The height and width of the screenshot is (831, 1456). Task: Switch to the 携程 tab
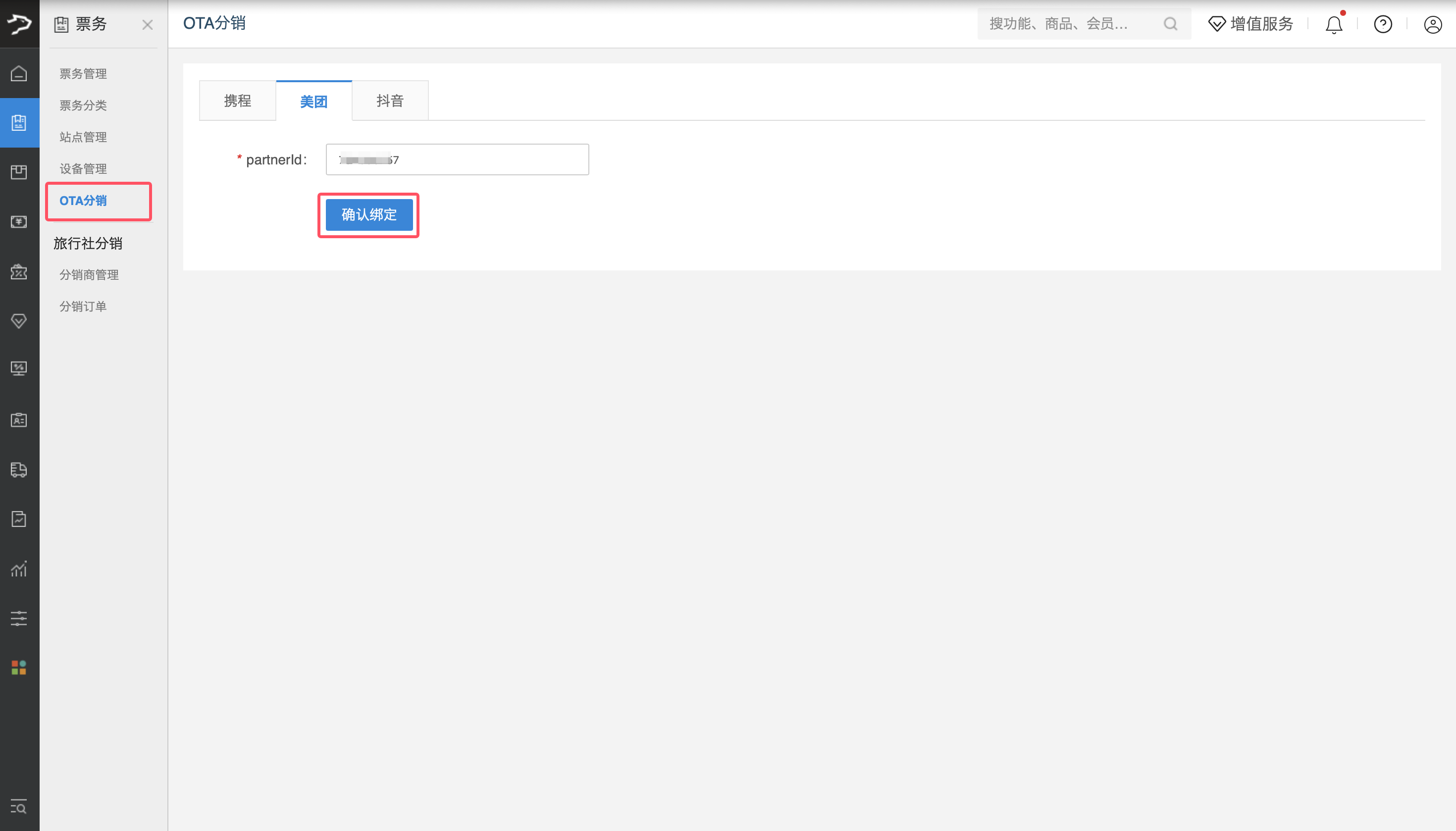tap(237, 101)
